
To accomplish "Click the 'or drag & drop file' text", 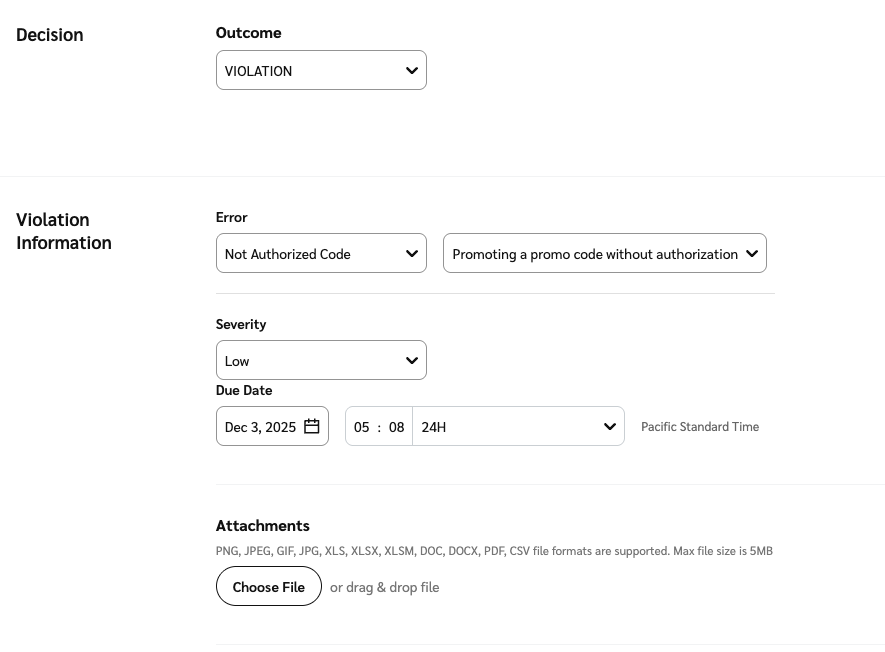I will click(385, 587).
